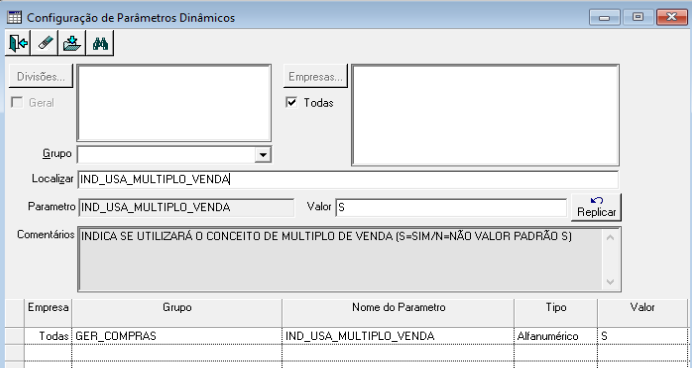Click the Divisões list box
Screen dimensions: 692x368
tap(174, 103)
